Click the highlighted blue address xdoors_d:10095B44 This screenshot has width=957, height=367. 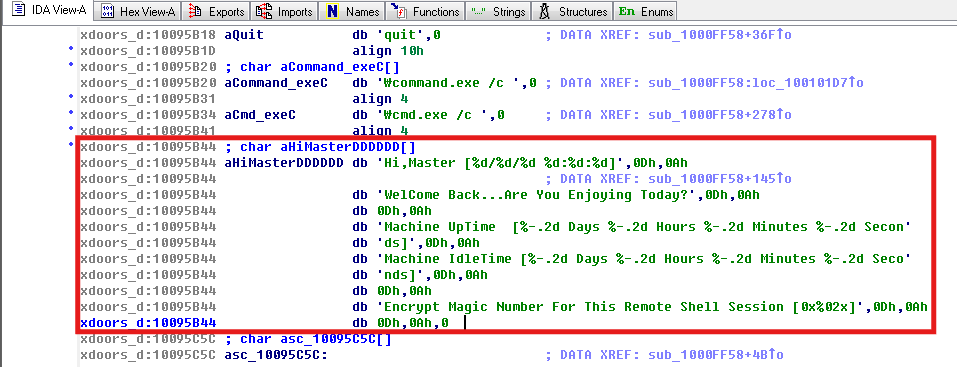click(x=148, y=322)
